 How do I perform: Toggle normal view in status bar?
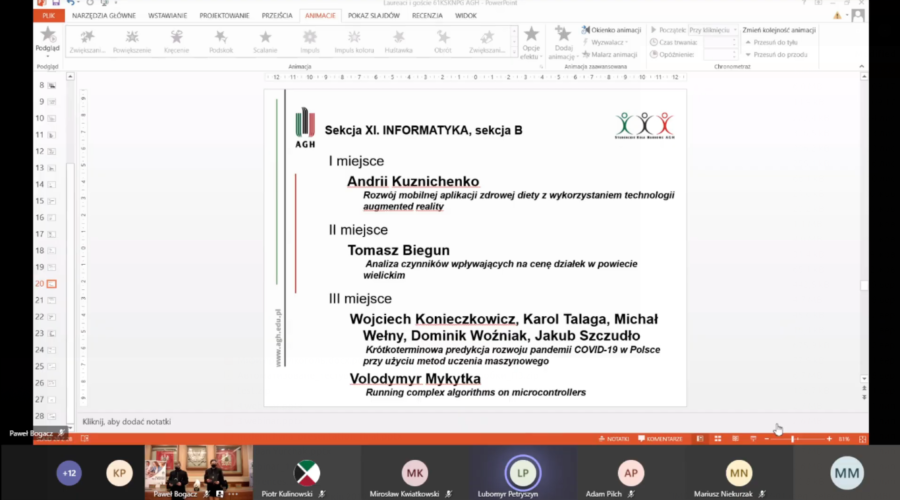click(x=699, y=438)
